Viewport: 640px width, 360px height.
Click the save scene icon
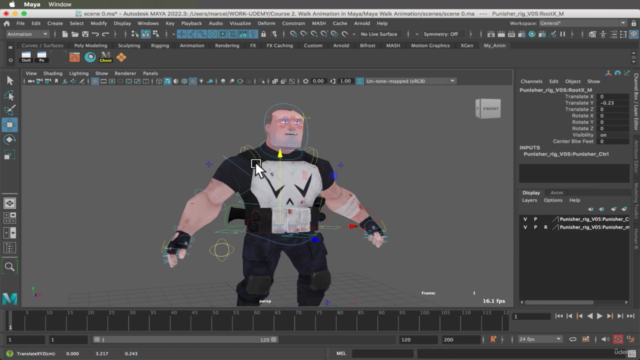coord(85,34)
